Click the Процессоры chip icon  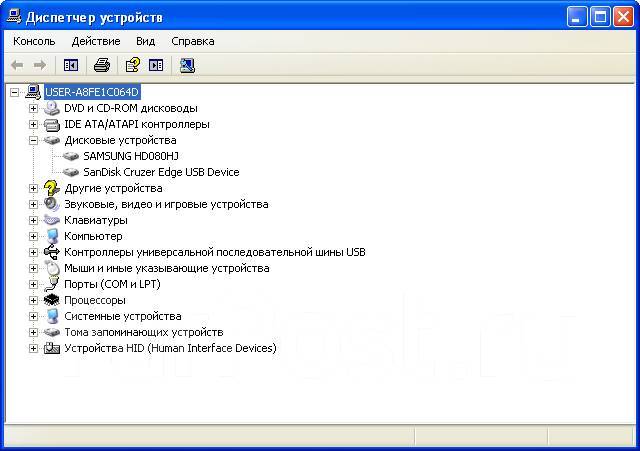click(x=52, y=300)
